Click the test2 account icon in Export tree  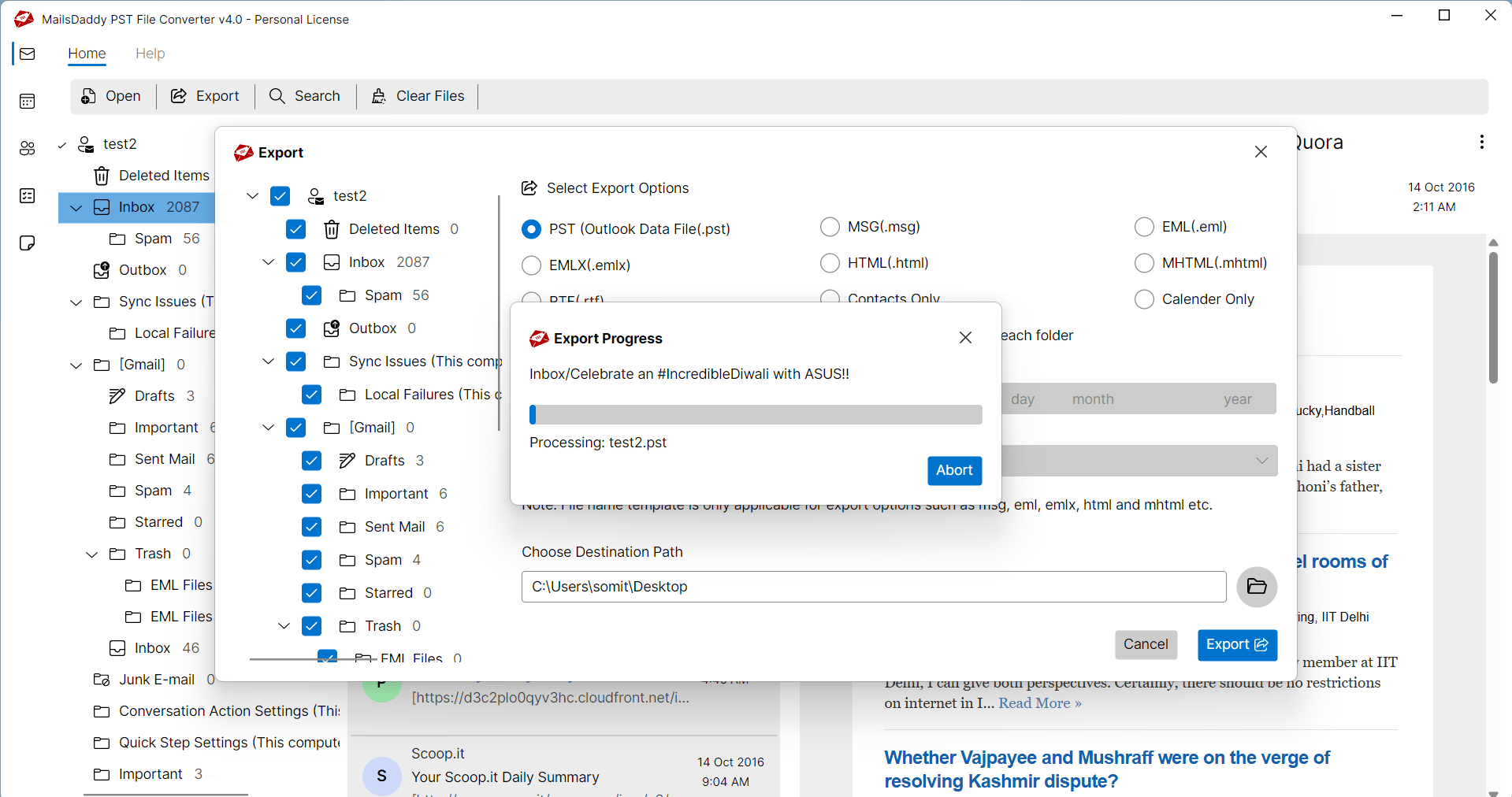pyautogui.click(x=316, y=196)
